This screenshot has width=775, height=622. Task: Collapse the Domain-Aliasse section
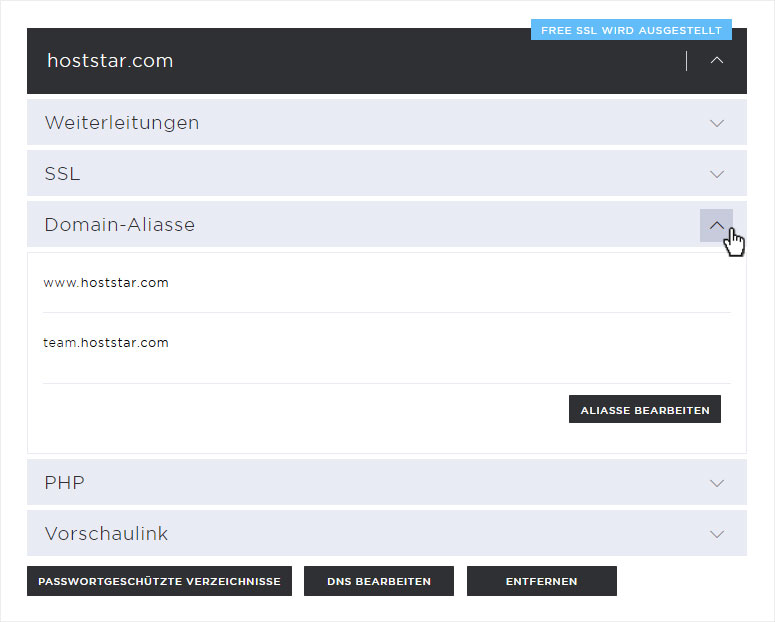tap(716, 225)
